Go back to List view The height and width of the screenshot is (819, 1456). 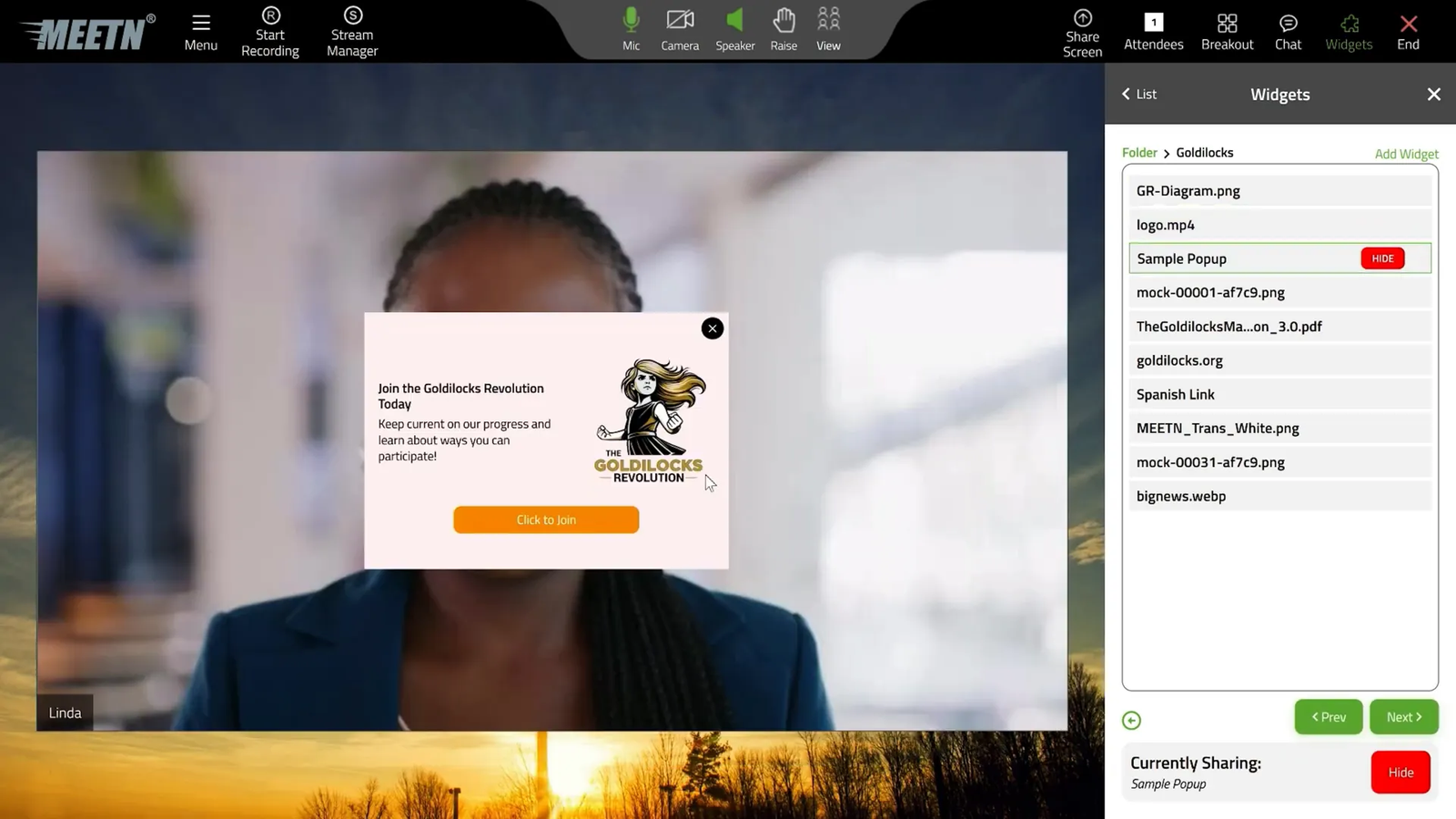[1139, 94]
